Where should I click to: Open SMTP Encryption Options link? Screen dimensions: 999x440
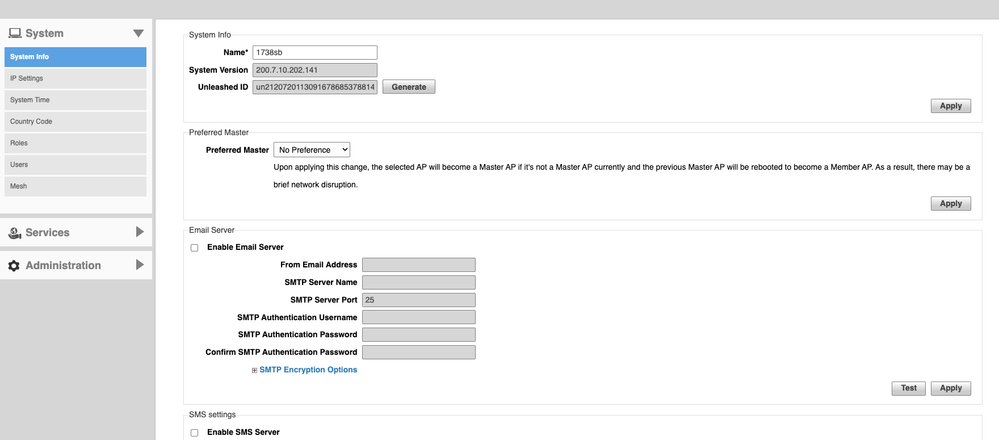click(308, 370)
